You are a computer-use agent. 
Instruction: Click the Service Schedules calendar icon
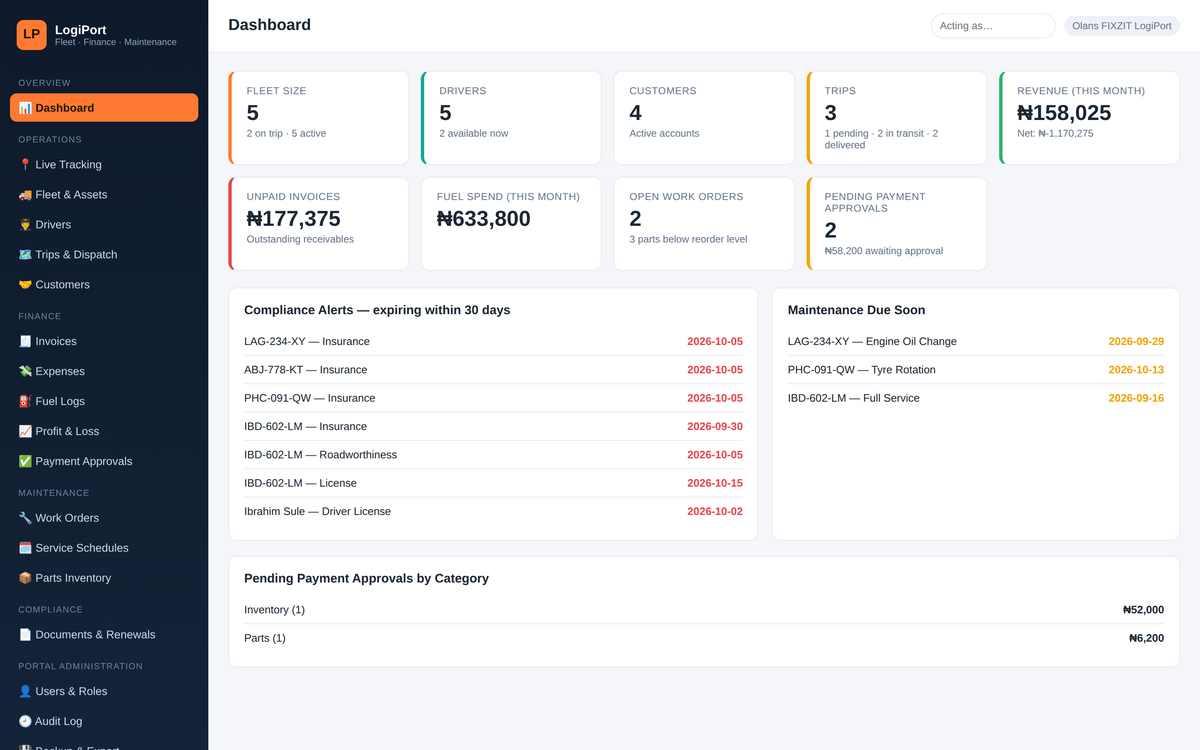[x=25, y=548]
